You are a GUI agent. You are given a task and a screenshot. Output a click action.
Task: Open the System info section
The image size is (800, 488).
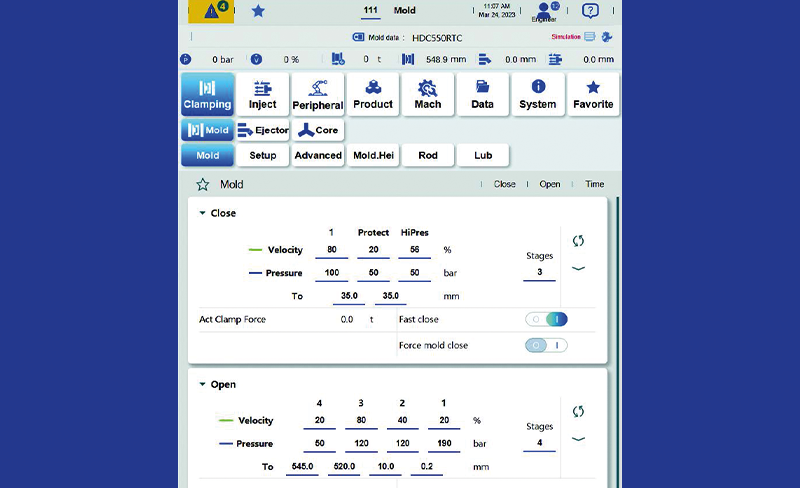coord(538,94)
